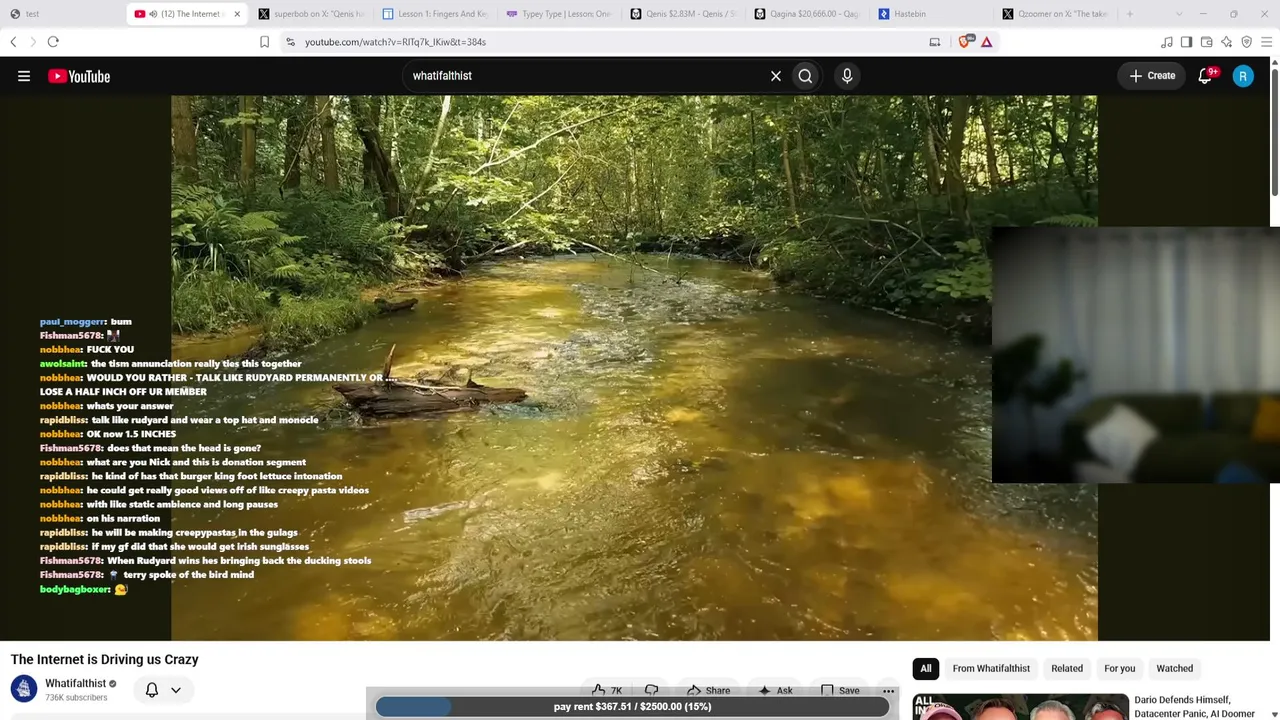Screen dimensions: 1280x720
Task: Like the video
Action: tap(607, 690)
